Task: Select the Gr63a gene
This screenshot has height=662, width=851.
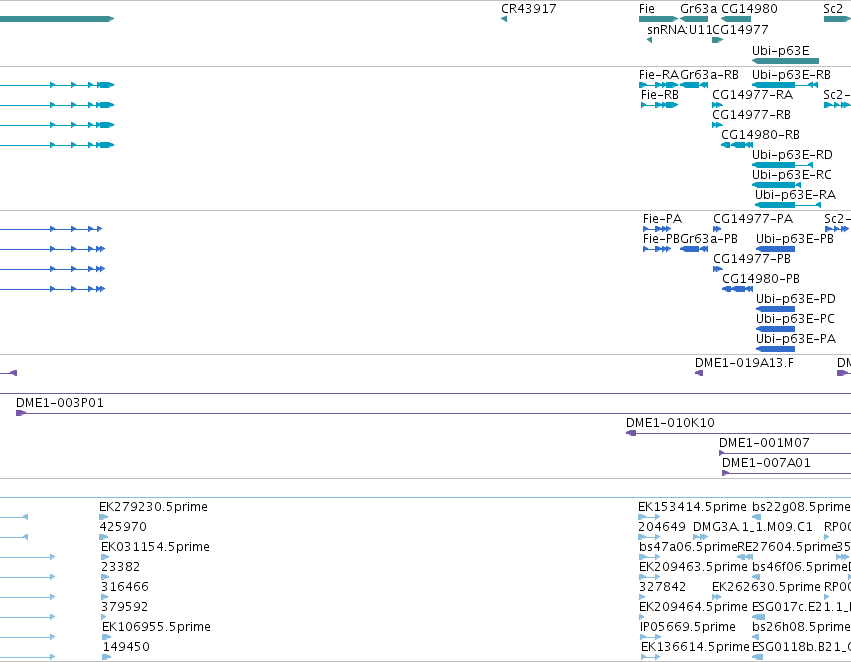Action: [694, 19]
